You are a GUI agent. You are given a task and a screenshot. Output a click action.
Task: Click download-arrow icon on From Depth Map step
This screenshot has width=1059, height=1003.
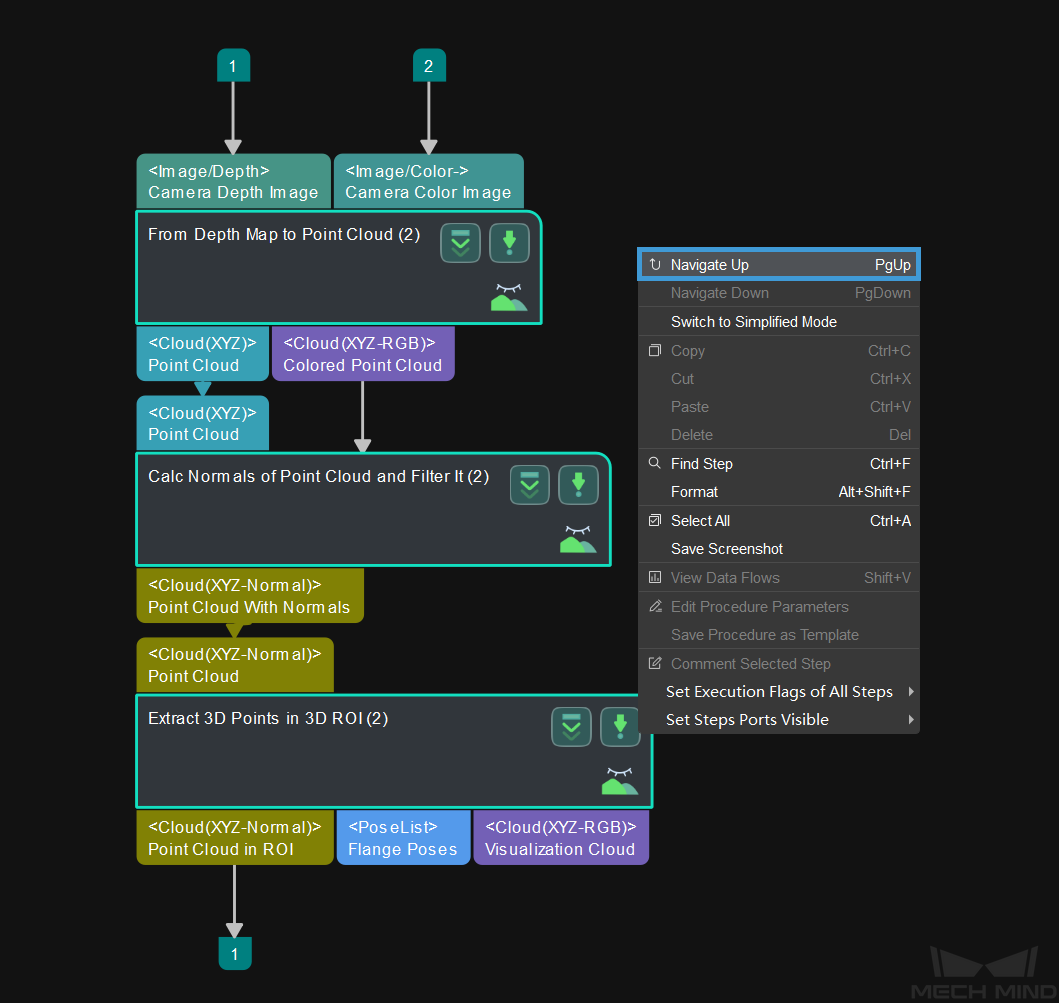509,243
